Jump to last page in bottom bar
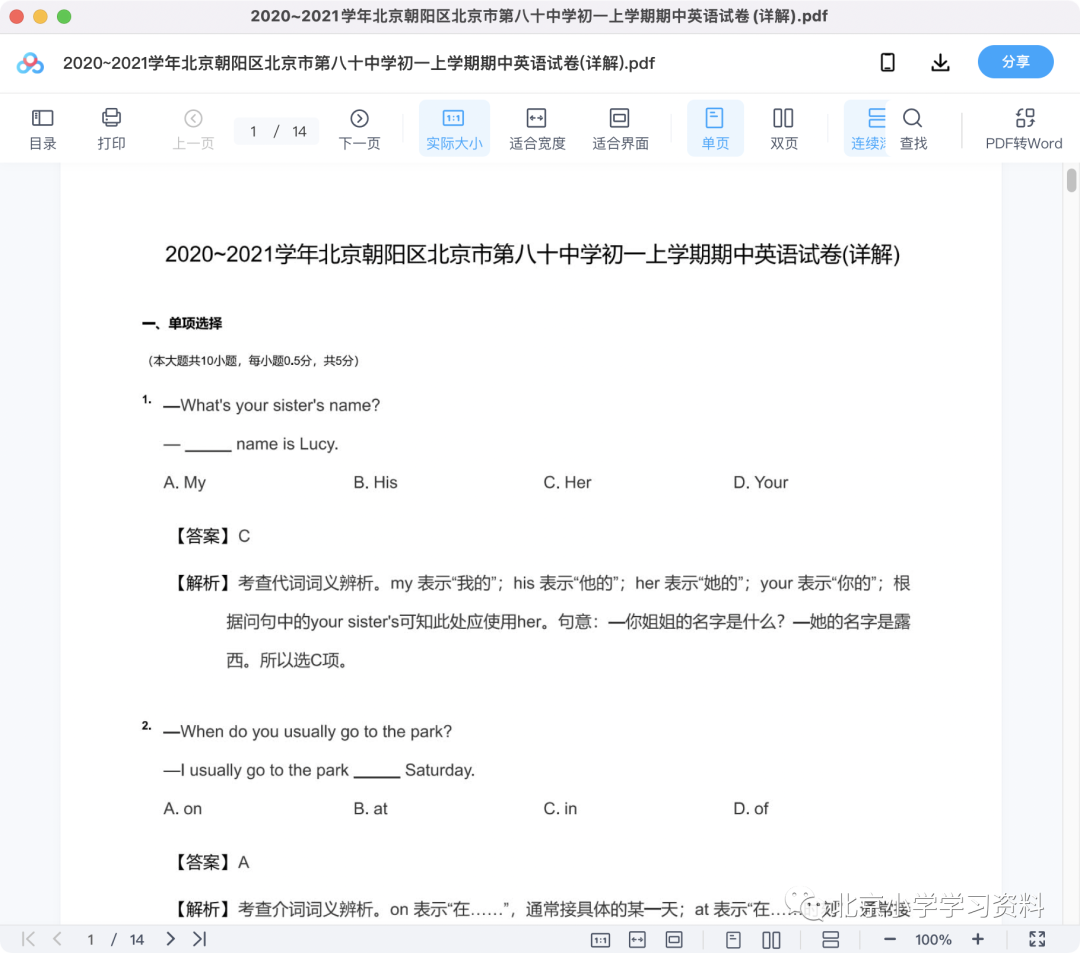The image size is (1080, 953). click(x=200, y=939)
